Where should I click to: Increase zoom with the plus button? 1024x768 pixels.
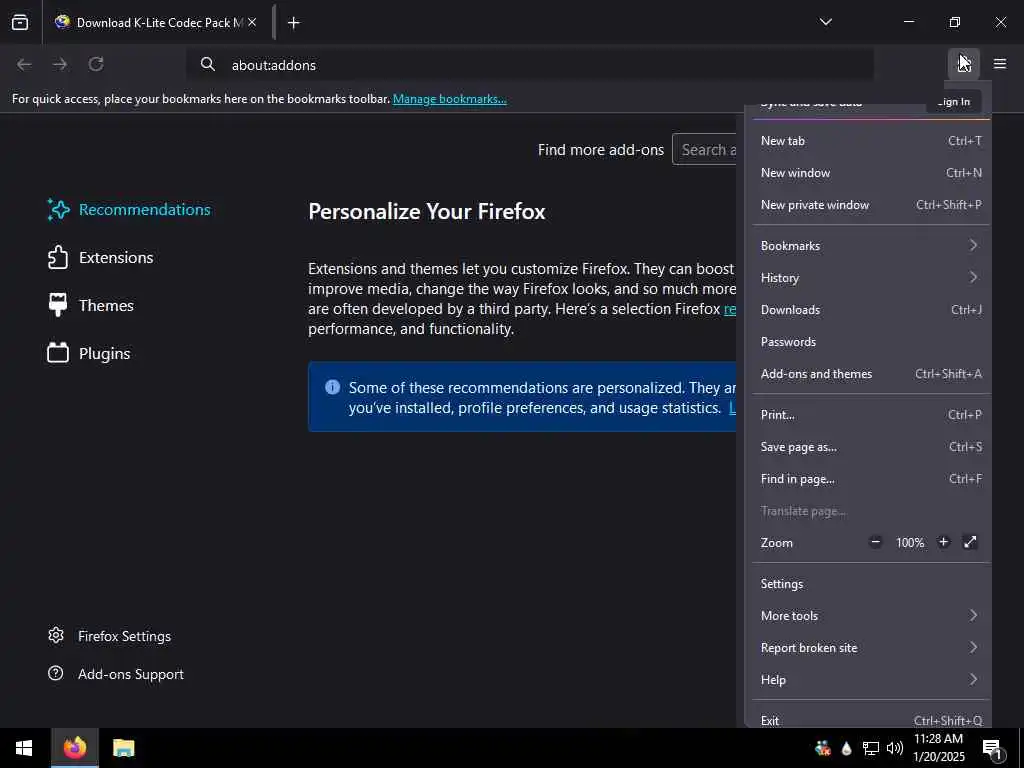pyautogui.click(x=943, y=542)
